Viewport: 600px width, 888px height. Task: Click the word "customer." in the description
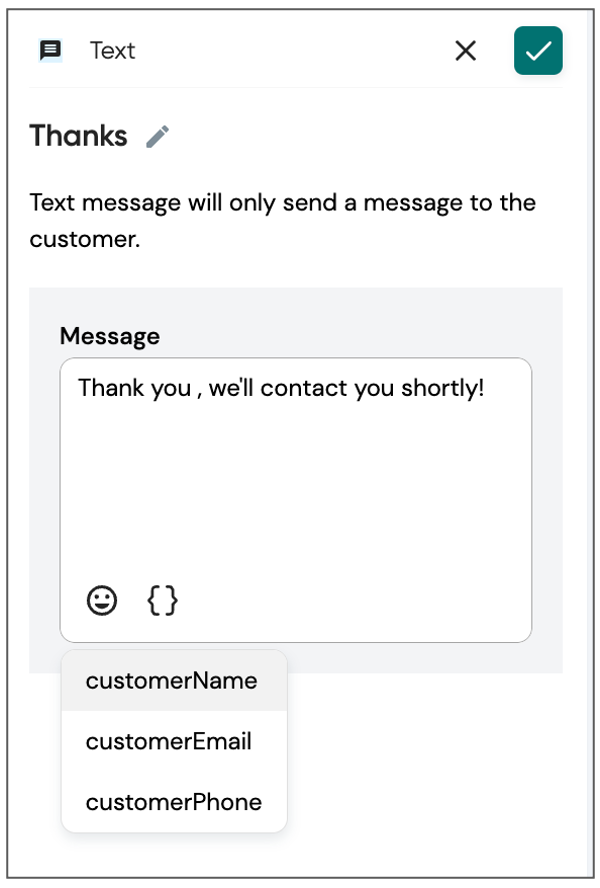pyautogui.click(x=85, y=239)
